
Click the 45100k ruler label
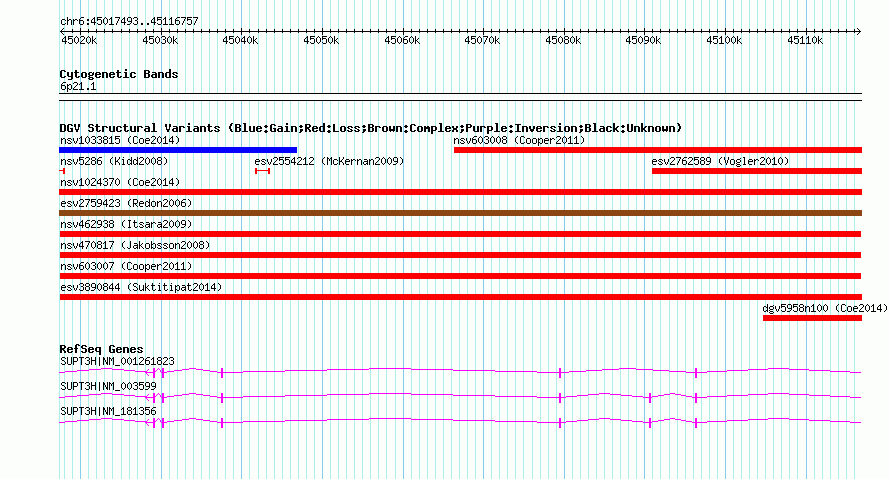724,40
